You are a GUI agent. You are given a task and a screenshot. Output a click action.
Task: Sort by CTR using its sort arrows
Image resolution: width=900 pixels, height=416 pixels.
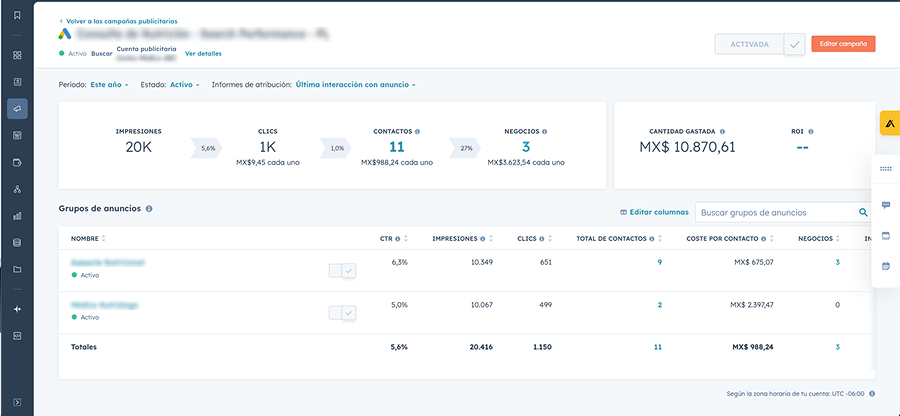pos(406,239)
